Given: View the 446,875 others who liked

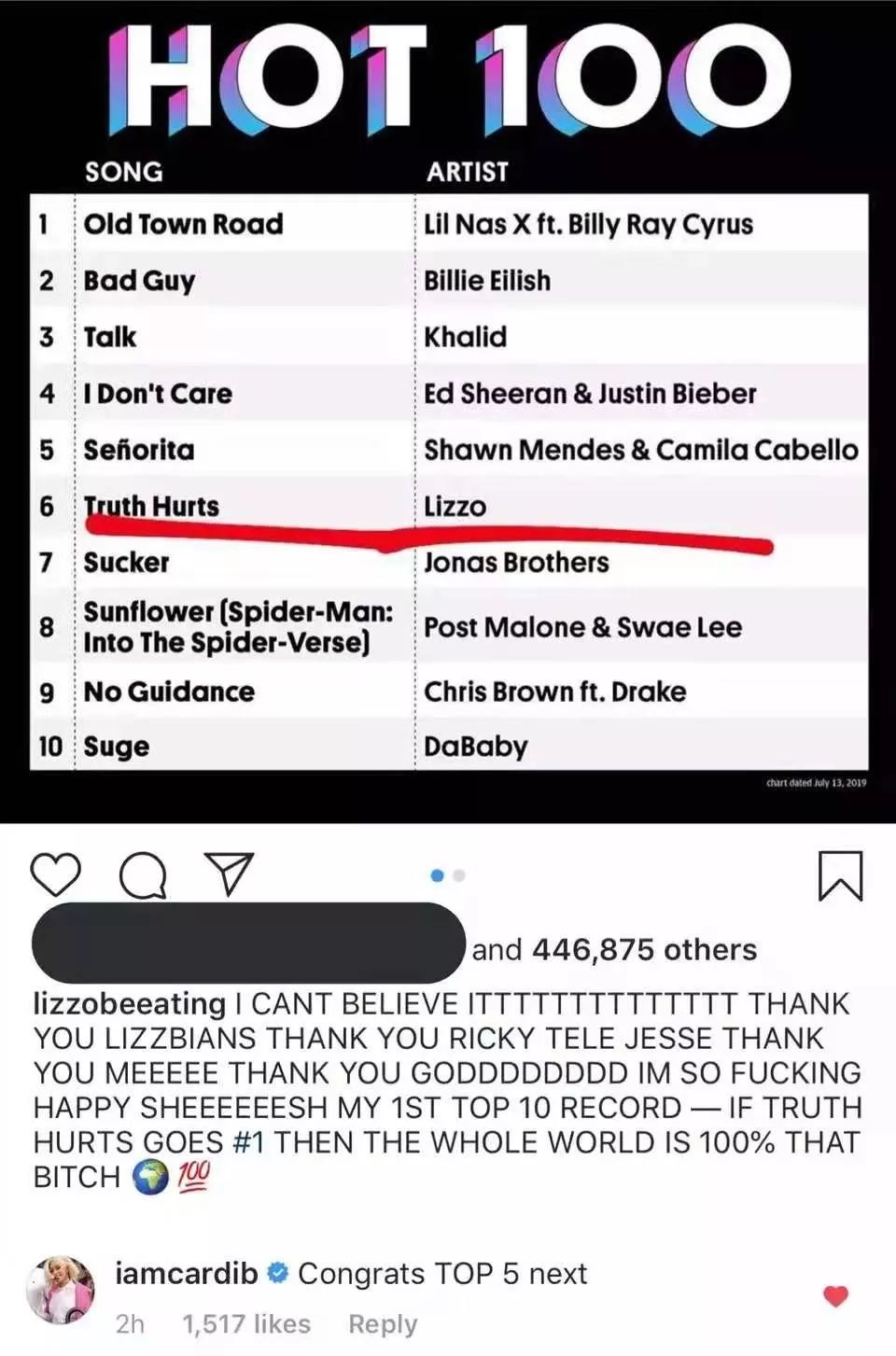Looking at the screenshot, I should point(644,950).
